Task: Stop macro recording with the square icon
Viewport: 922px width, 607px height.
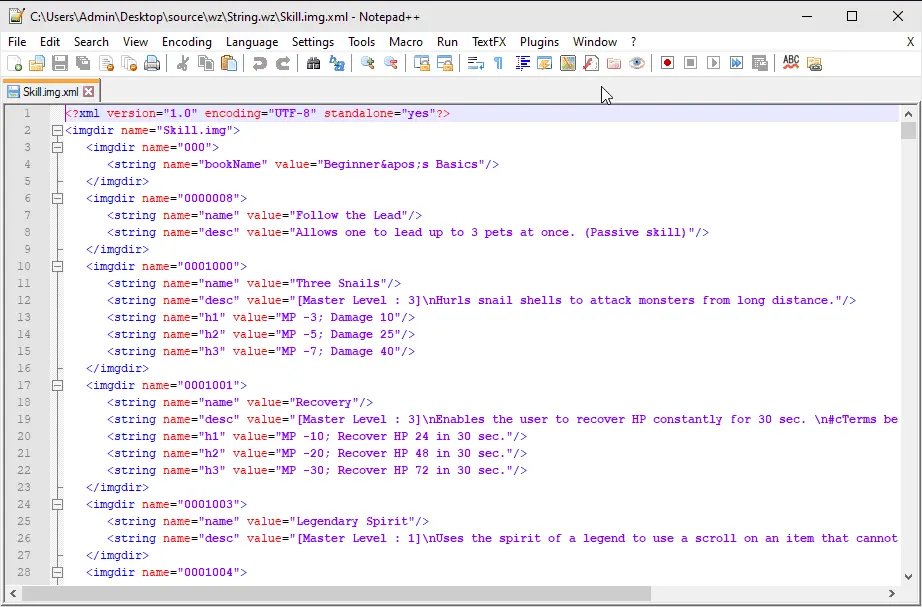Action: (x=690, y=64)
